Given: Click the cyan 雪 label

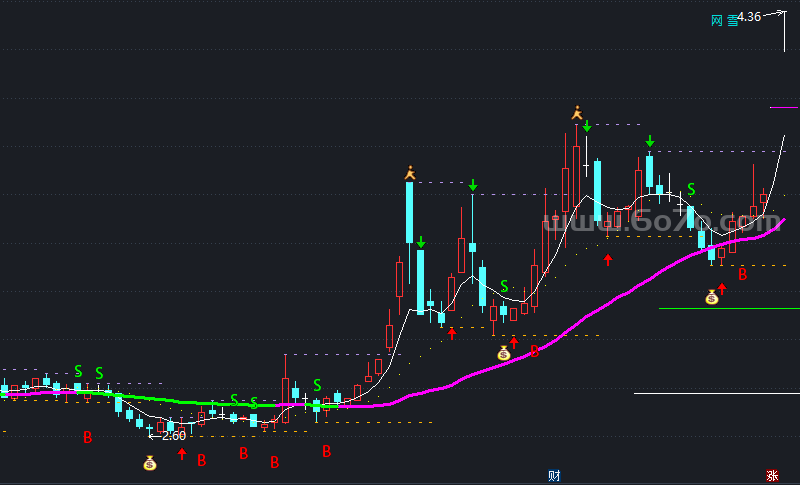Looking at the screenshot, I should (733, 20).
